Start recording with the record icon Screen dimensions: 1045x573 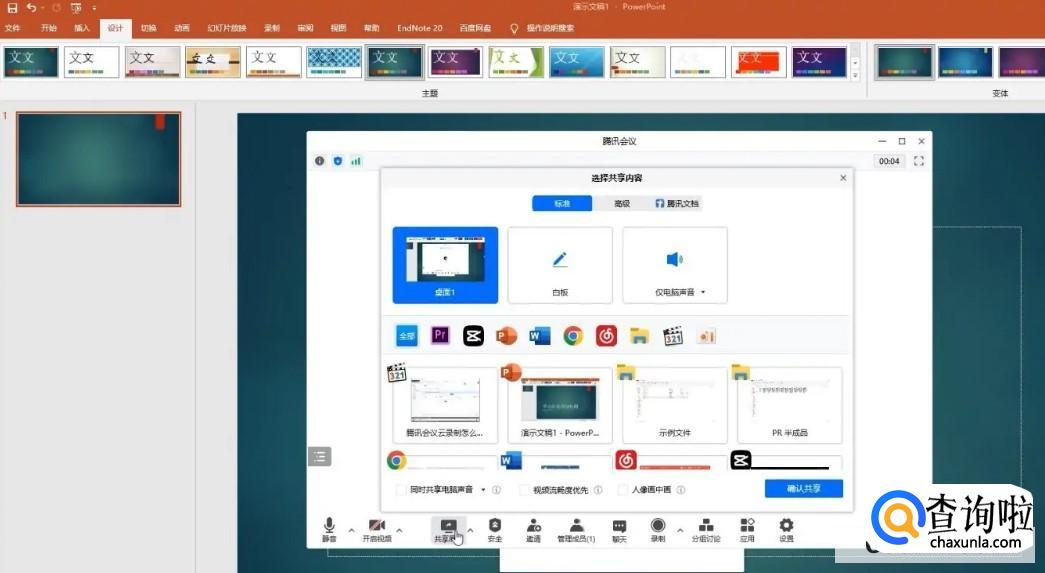click(x=658, y=530)
